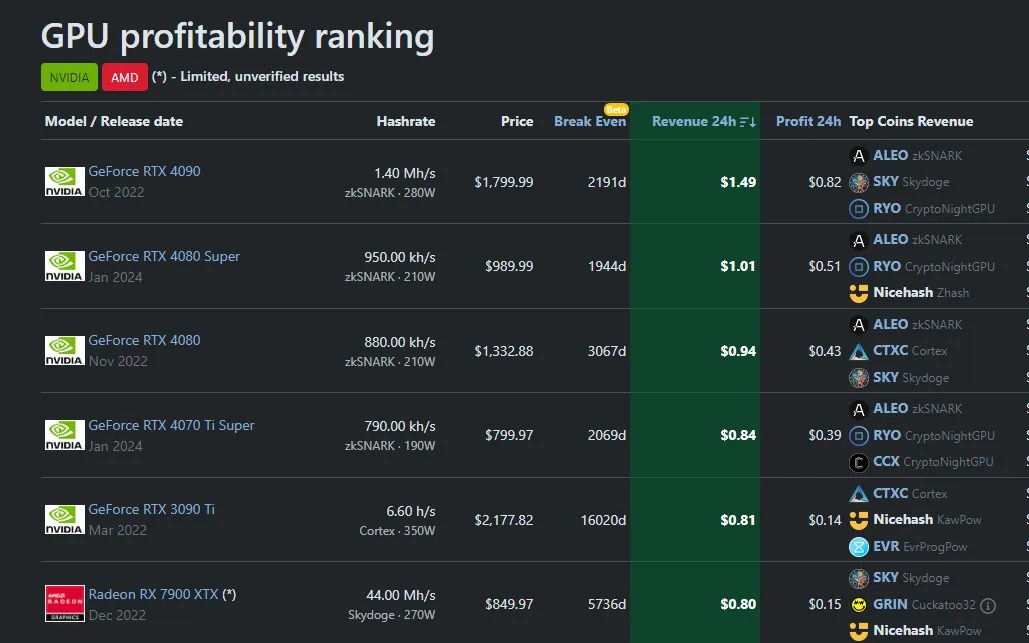The width and height of the screenshot is (1029, 643).
Task: Click the Hashrate column header
Action: 406,121
